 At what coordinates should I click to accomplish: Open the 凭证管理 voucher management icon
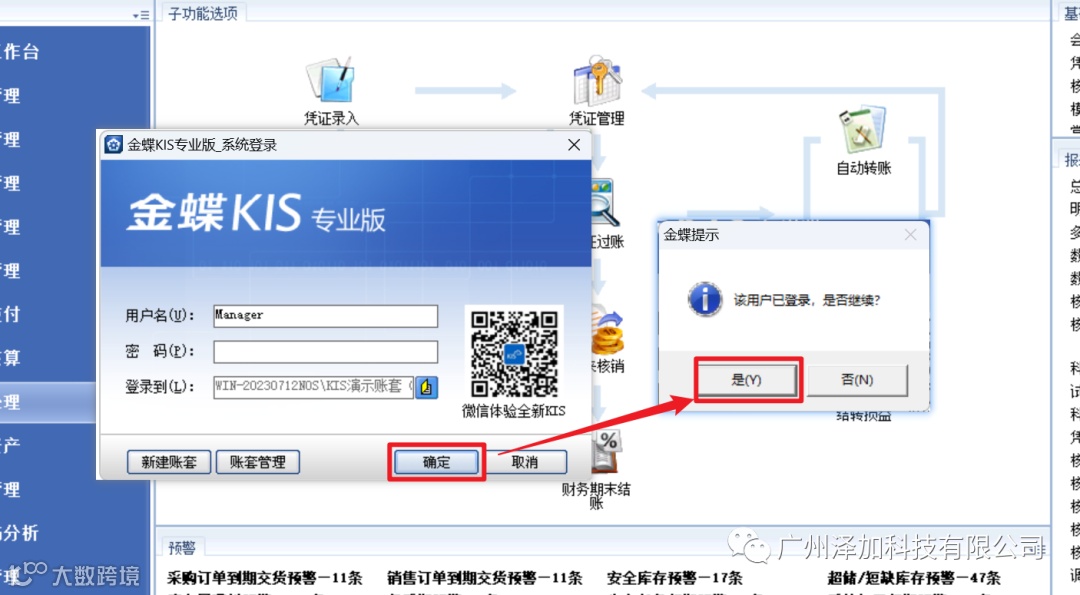[x=596, y=91]
